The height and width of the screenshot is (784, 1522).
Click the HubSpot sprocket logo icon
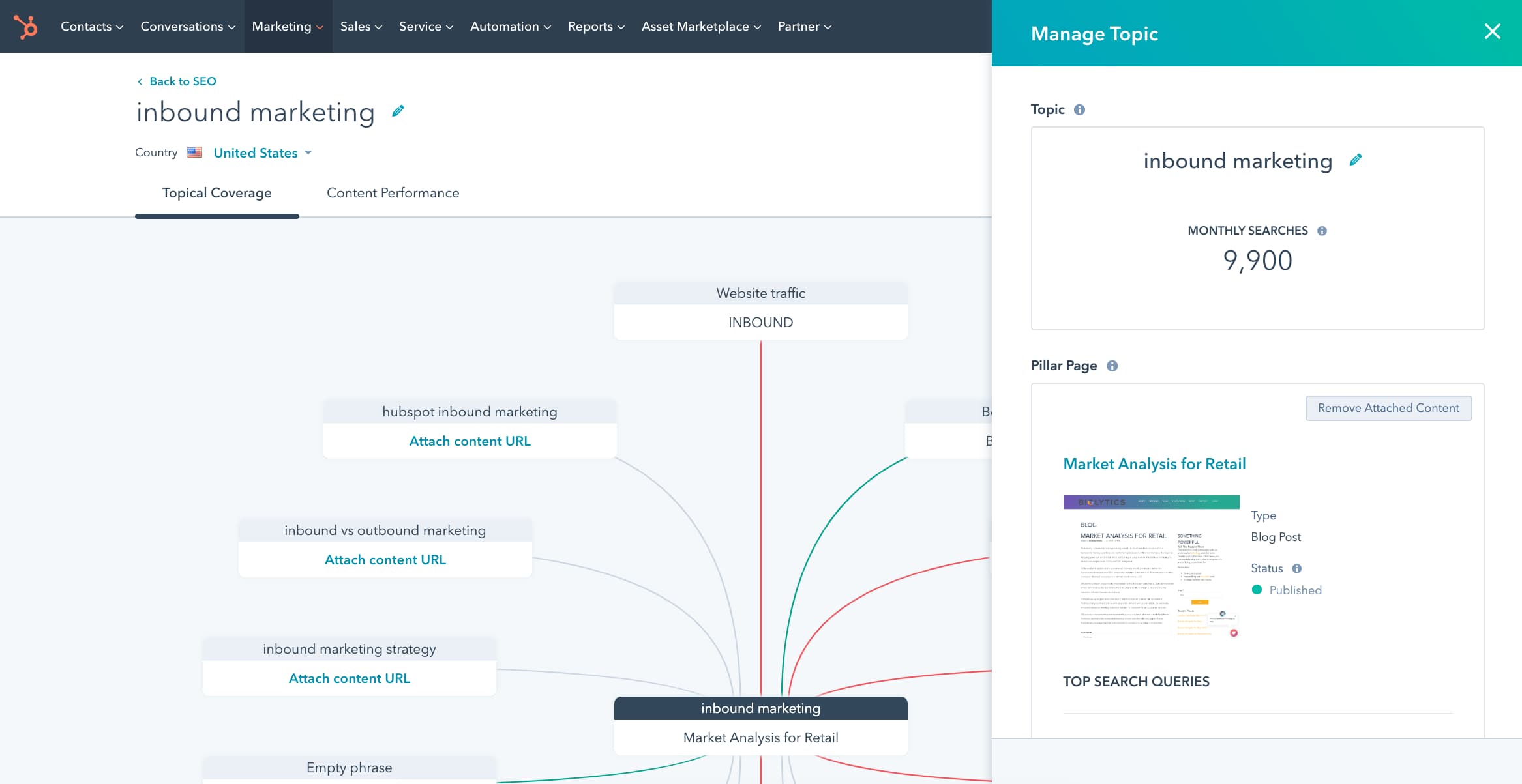tap(24, 26)
